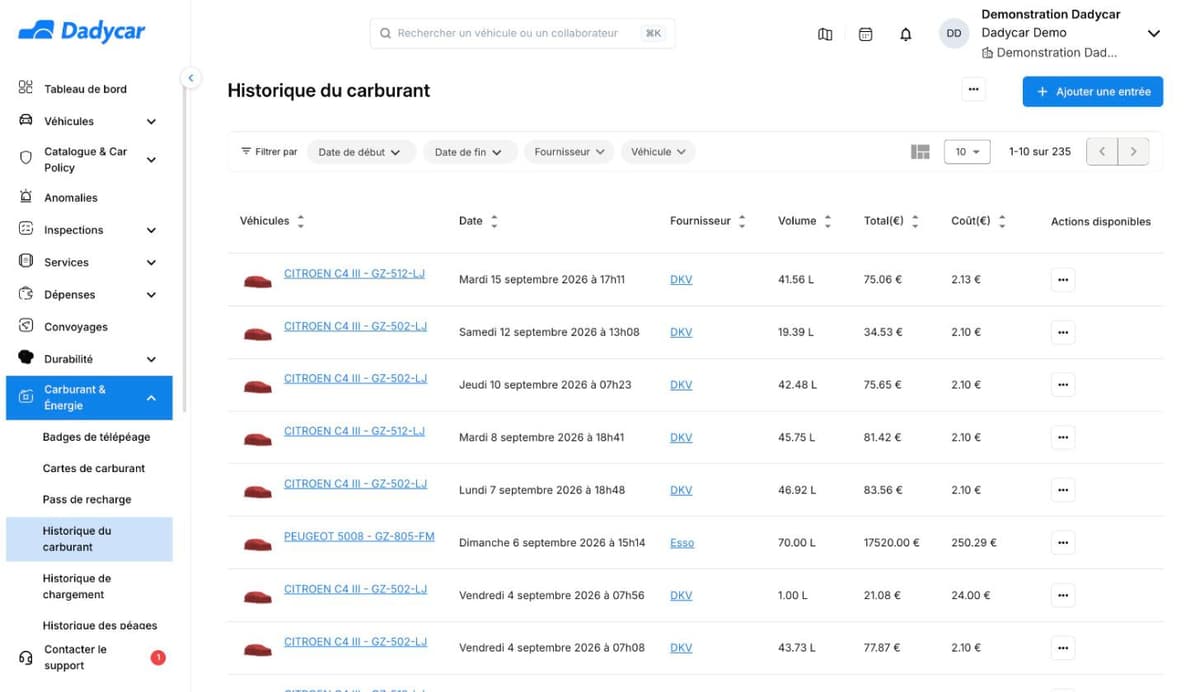The image size is (1200, 692).
Task: Sort by the Coût(€) column
Action: click(x=1002, y=222)
